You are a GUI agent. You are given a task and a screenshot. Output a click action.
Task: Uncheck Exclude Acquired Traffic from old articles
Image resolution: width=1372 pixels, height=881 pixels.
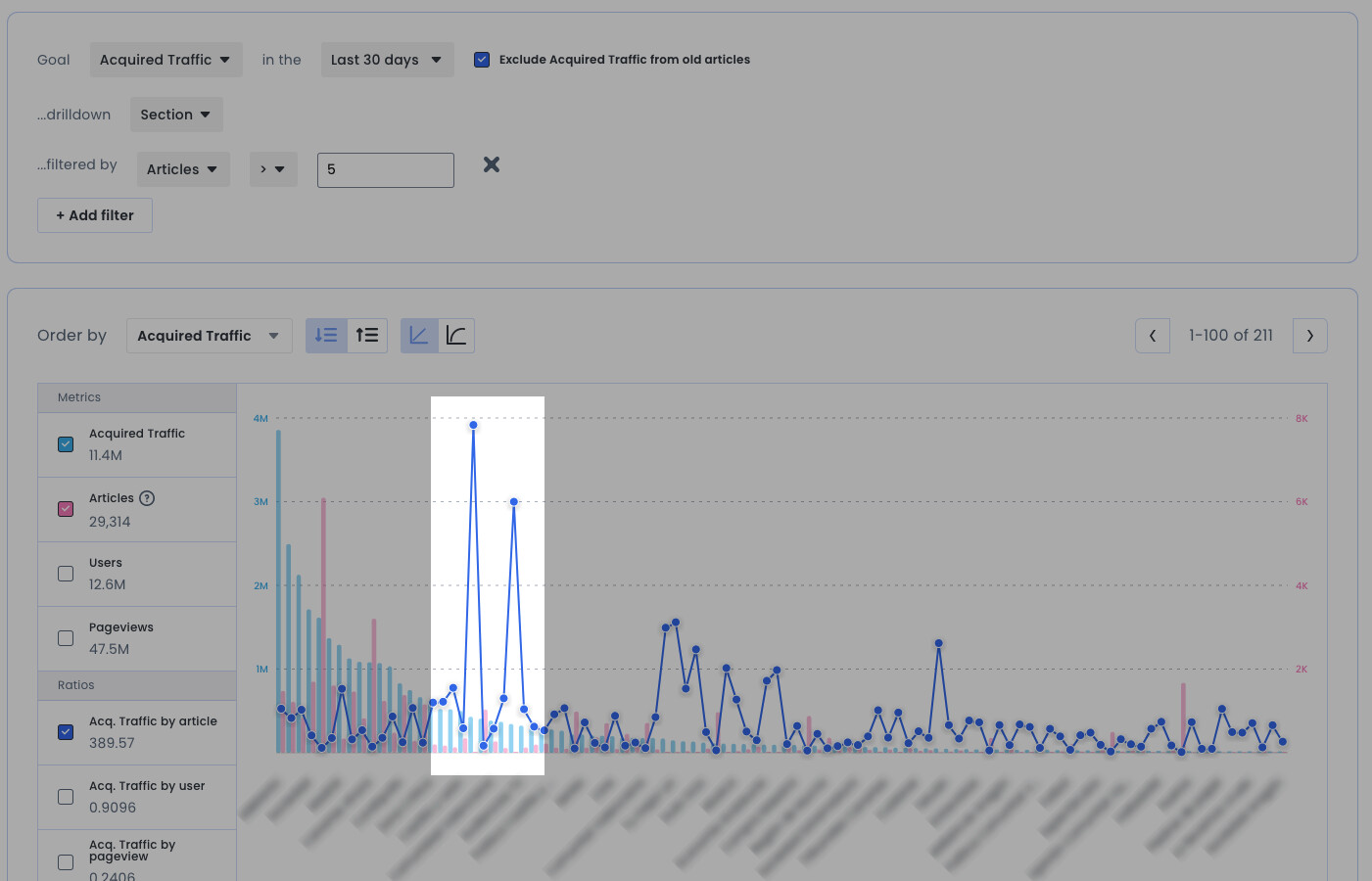click(482, 60)
